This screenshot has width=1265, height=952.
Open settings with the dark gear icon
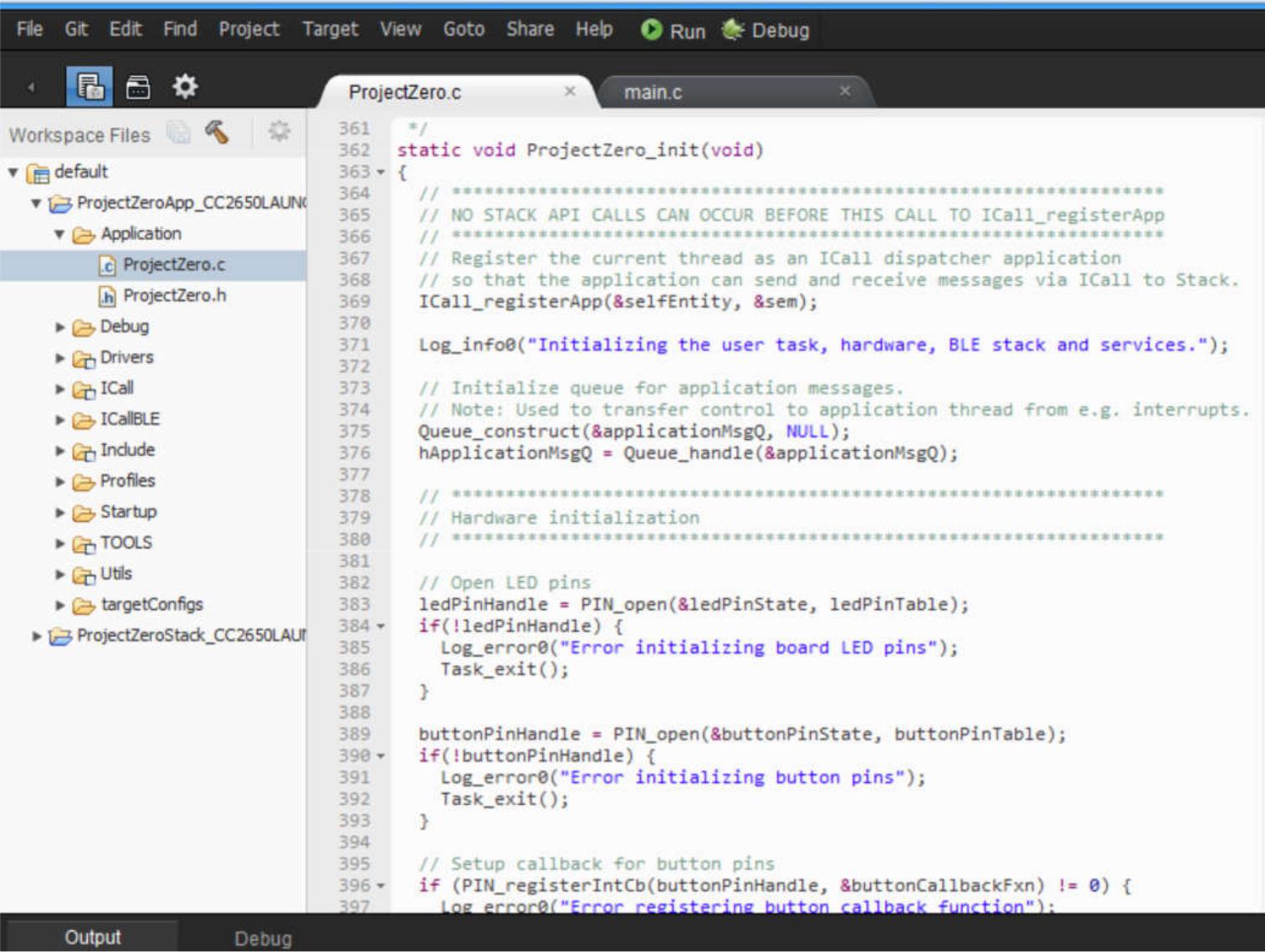pyautogui.click(x=185, y=86)
